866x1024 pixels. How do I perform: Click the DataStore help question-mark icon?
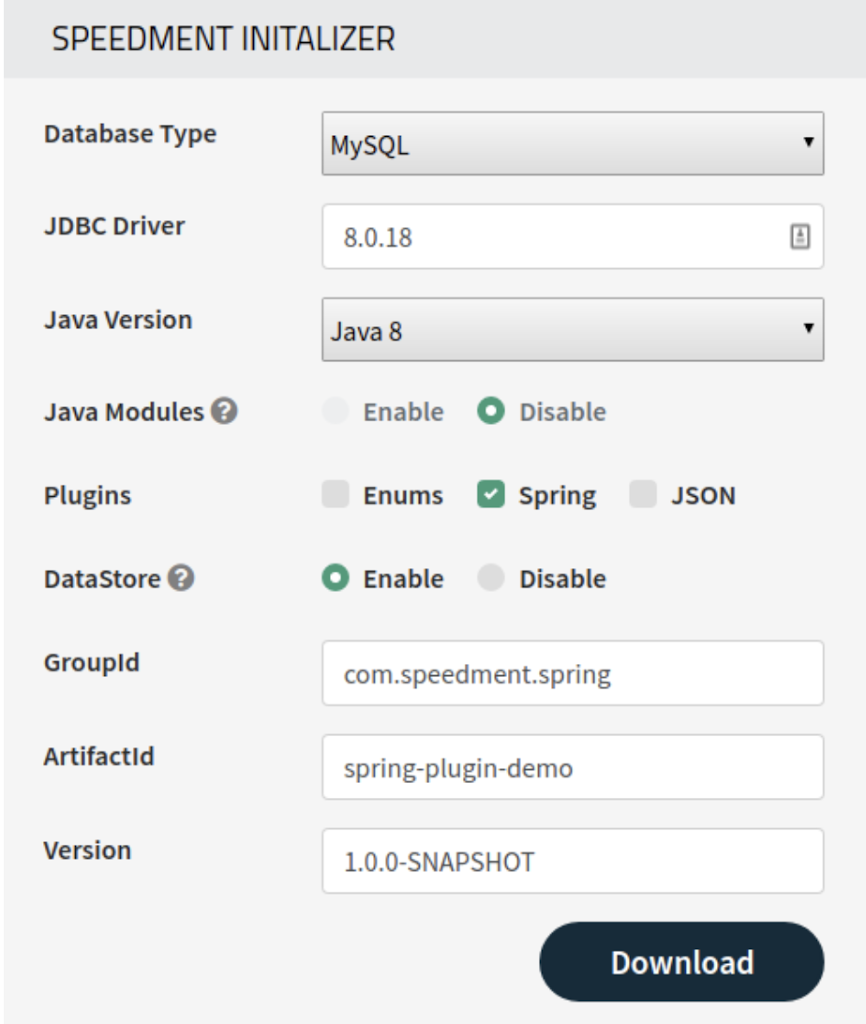coord(181,579)
